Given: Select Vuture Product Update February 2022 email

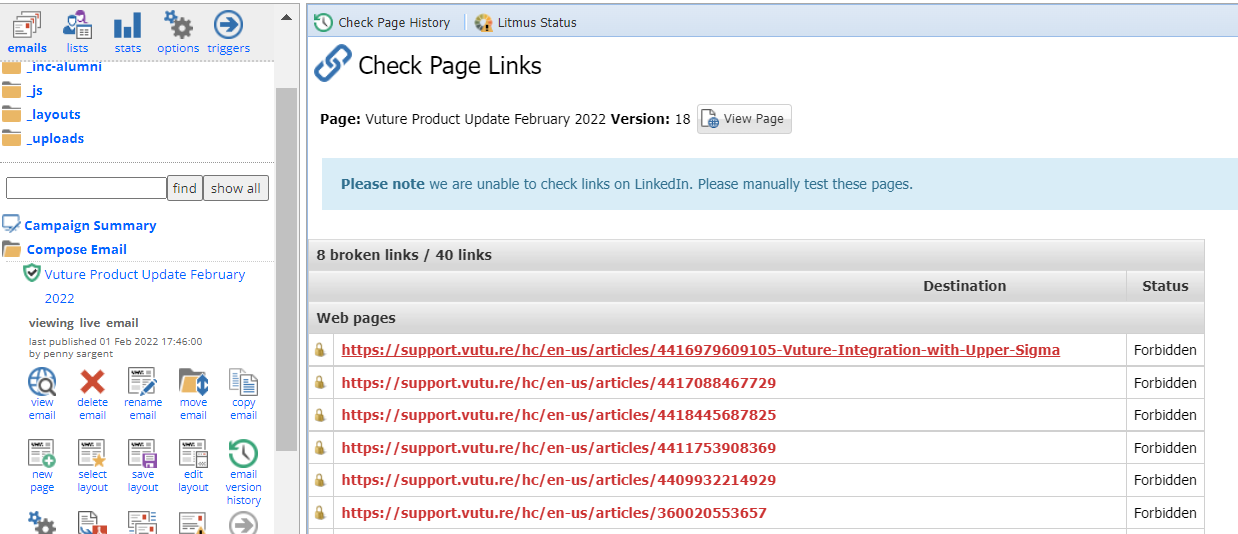Looking at the screenshot, I should pyautogui.click(x=145, y=286).
